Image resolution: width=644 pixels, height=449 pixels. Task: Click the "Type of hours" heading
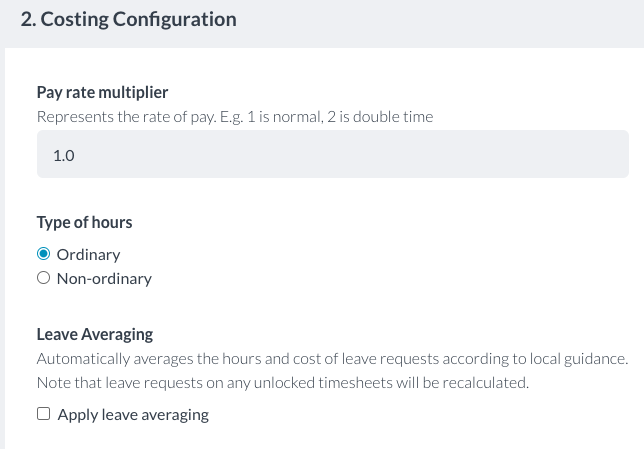[x=84, y=222]
